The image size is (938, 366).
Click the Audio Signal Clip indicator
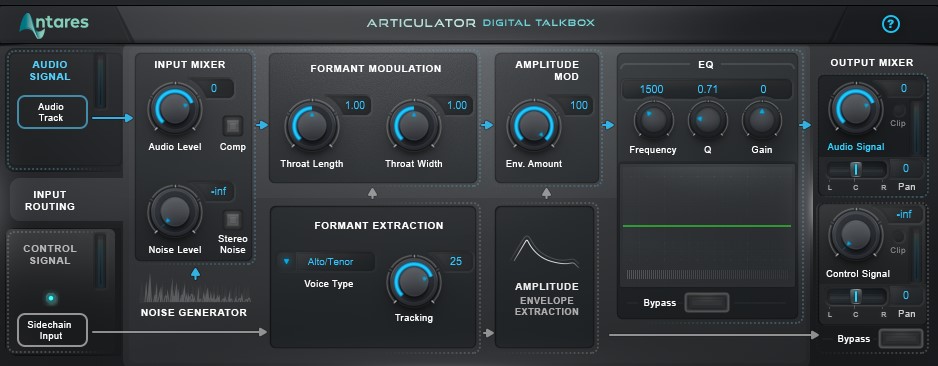point(898,111)
